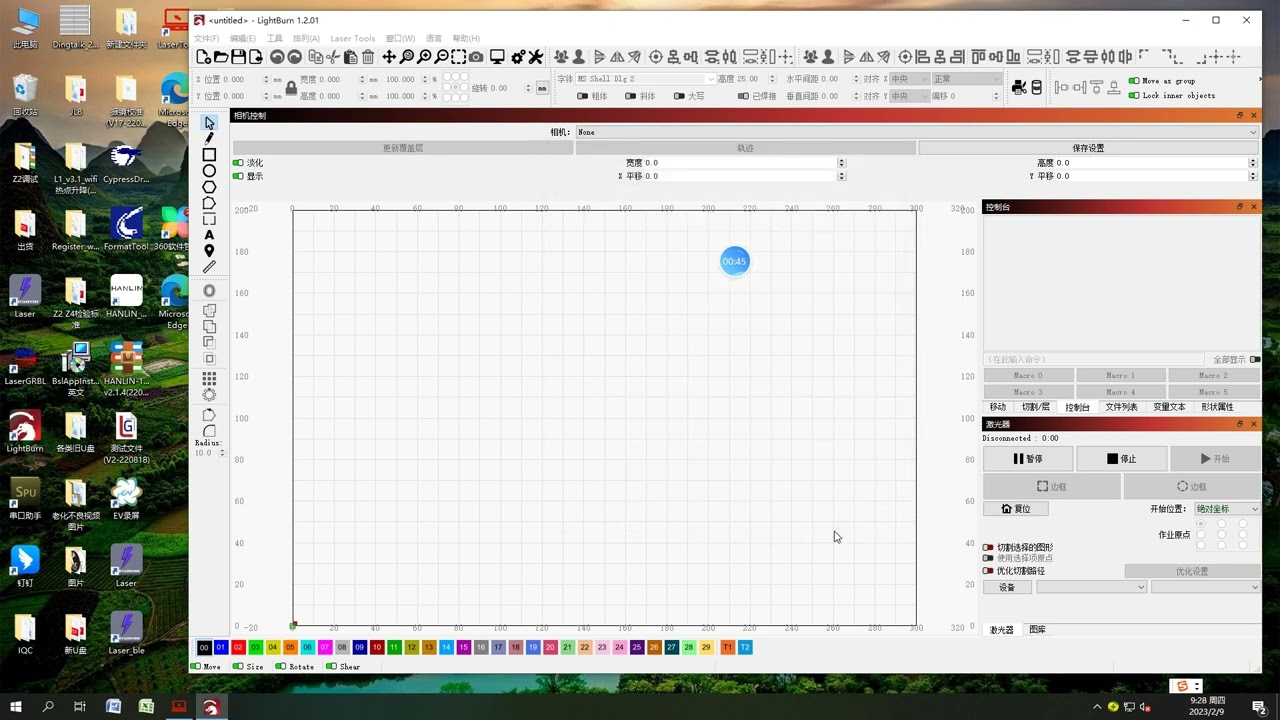Open the empty dropdown next to 设备 button
The height and width of the screenshot is (720, 1280).
pos(1091,587)
